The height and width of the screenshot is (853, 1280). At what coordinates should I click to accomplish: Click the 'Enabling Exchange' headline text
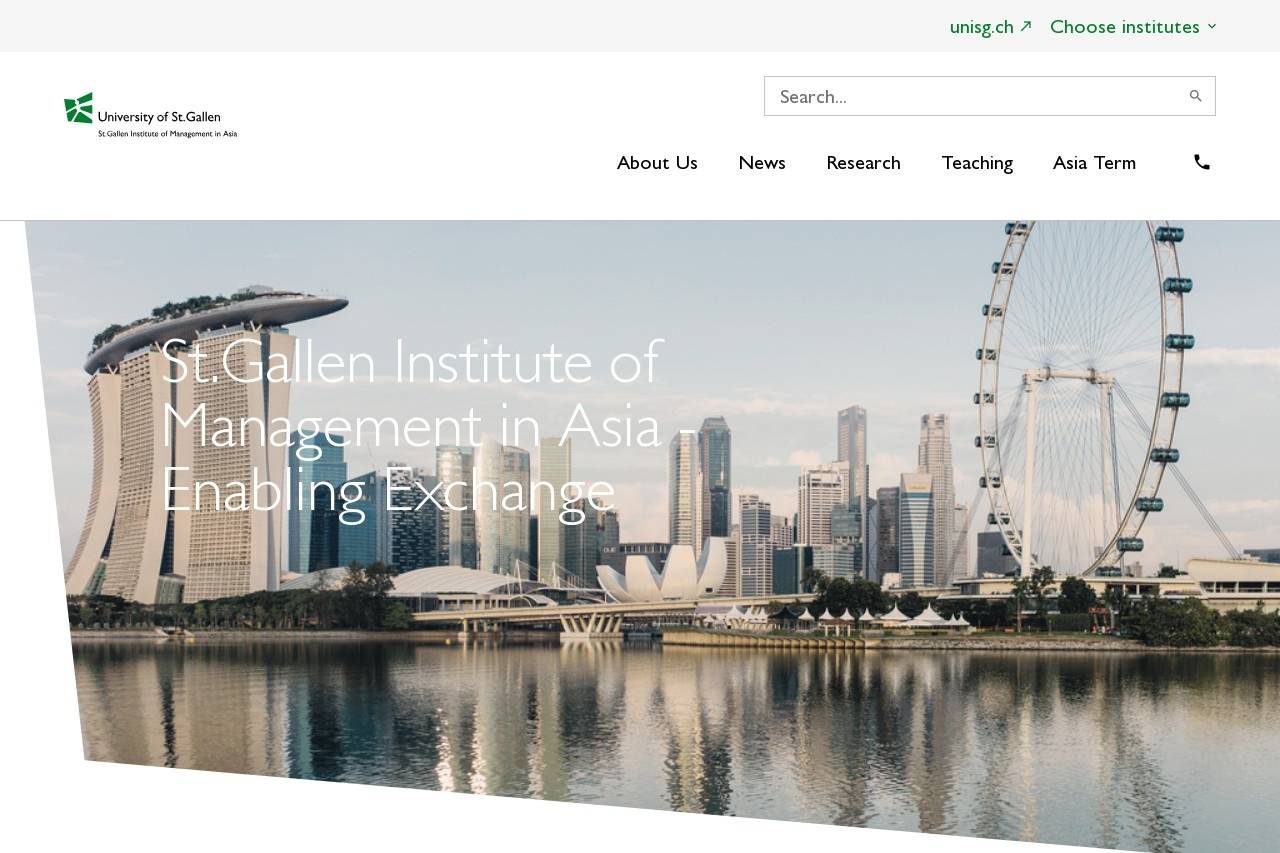(388, 490)
